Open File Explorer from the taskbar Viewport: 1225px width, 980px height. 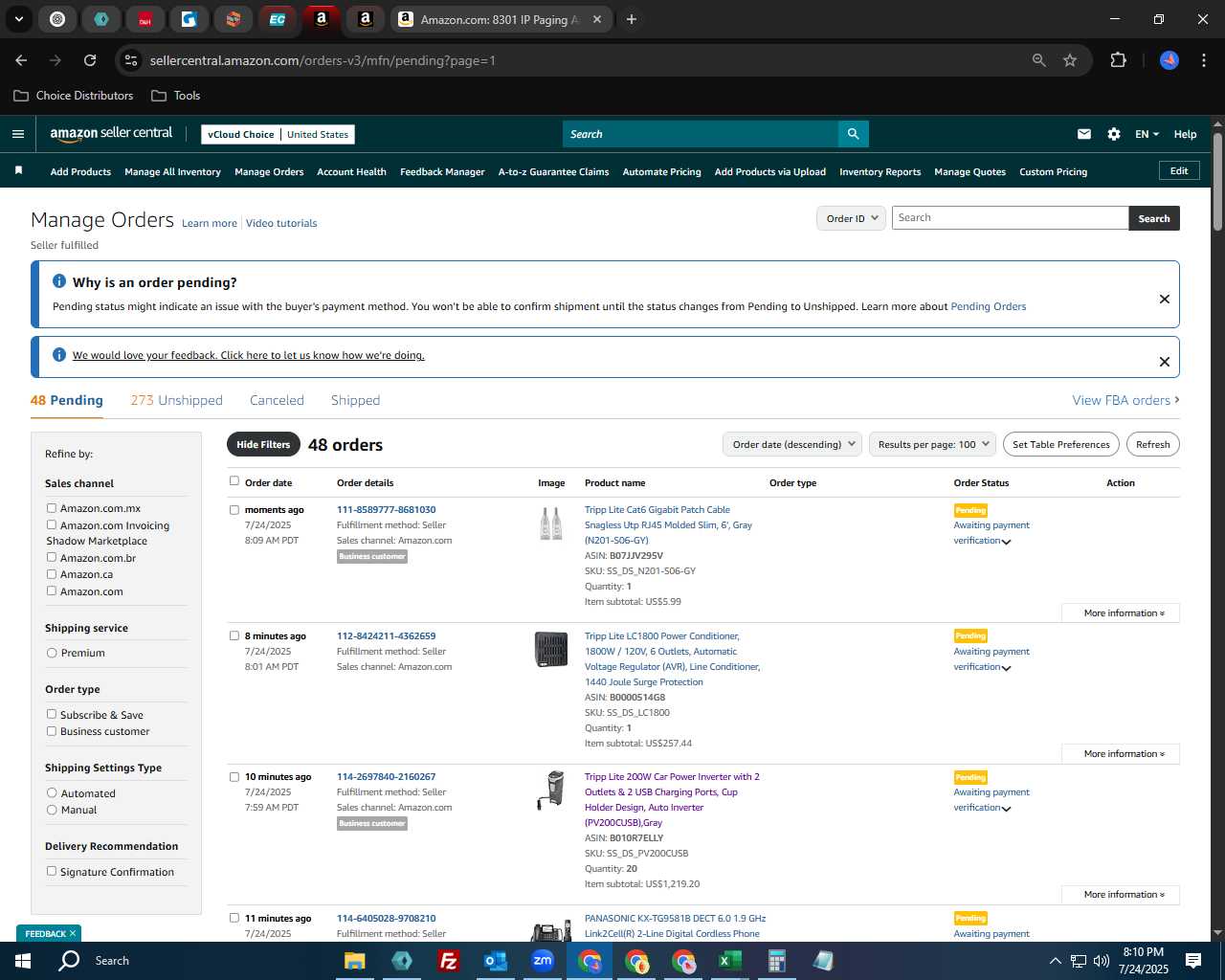[x=355, y=960]
